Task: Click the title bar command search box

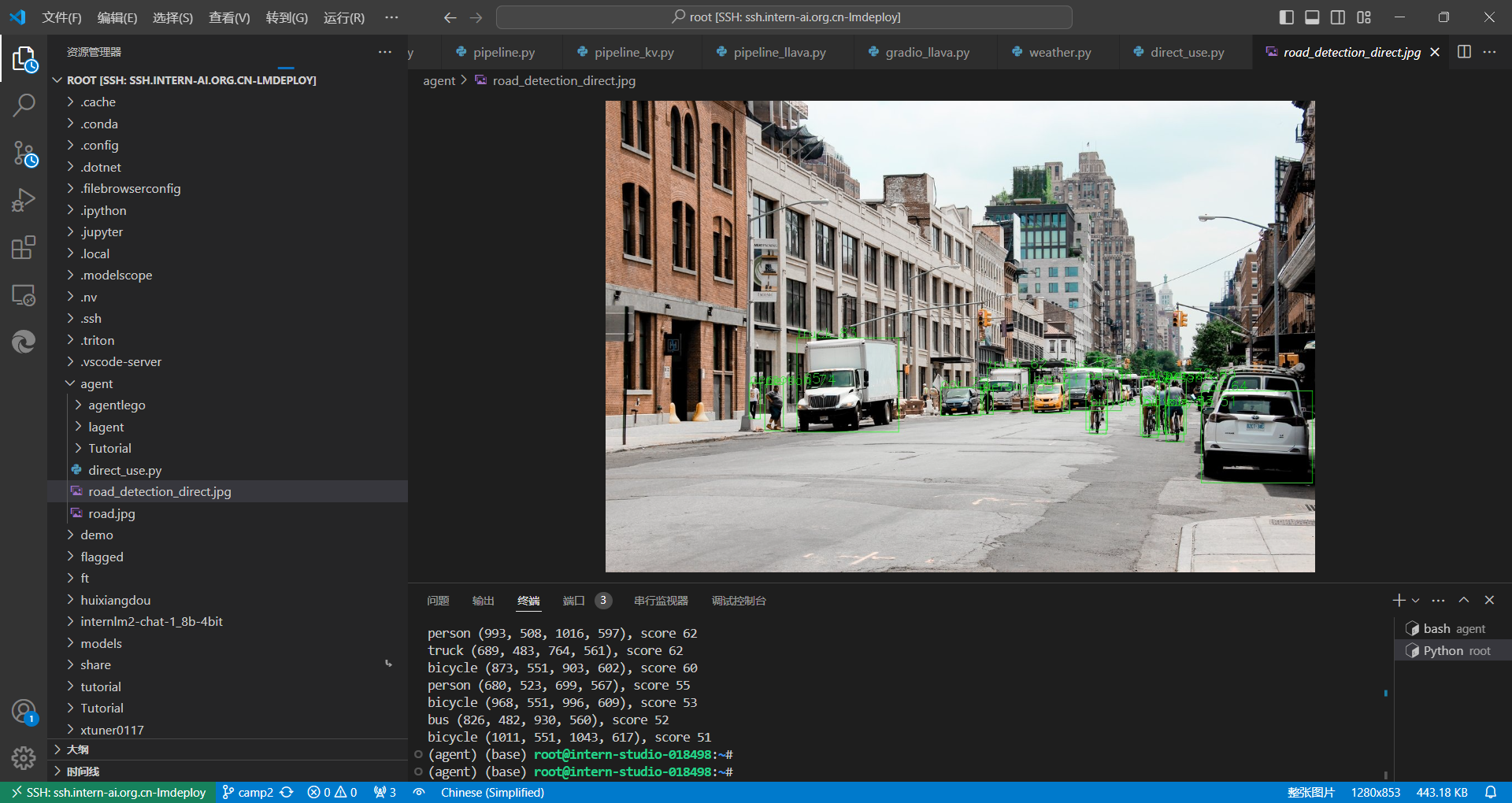Action: point(784,17)
